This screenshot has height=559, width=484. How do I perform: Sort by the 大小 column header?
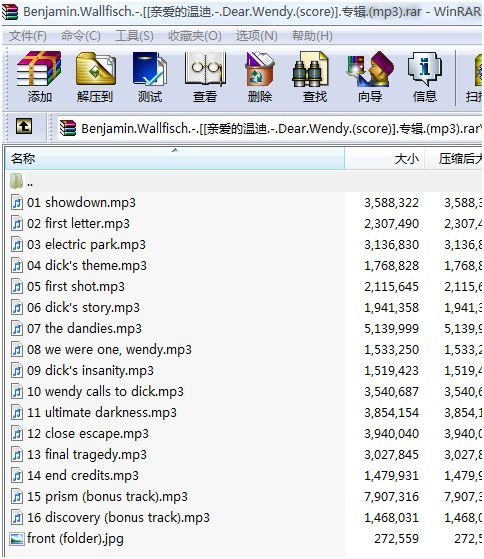click(384, 159)
